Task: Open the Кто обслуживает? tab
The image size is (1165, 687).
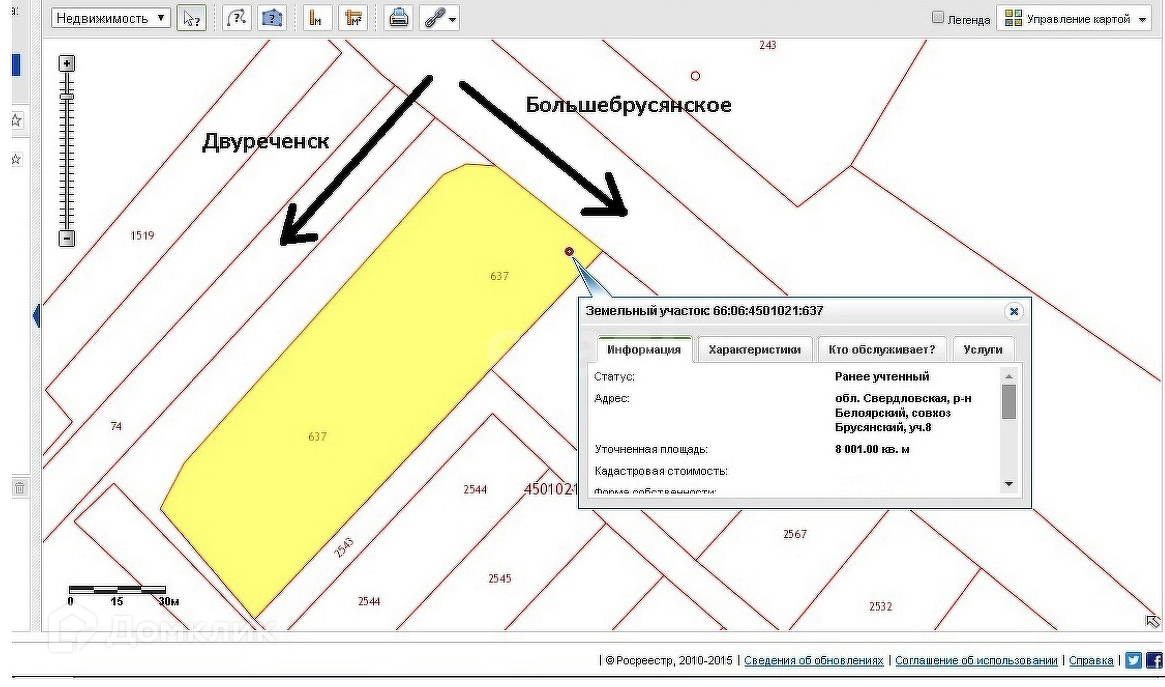Action: 882,349
